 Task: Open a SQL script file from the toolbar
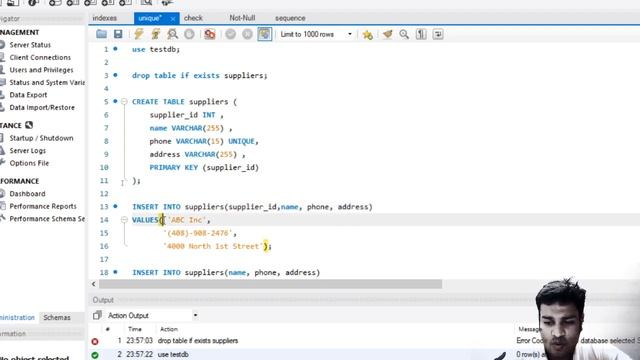(x=101, y=34)
